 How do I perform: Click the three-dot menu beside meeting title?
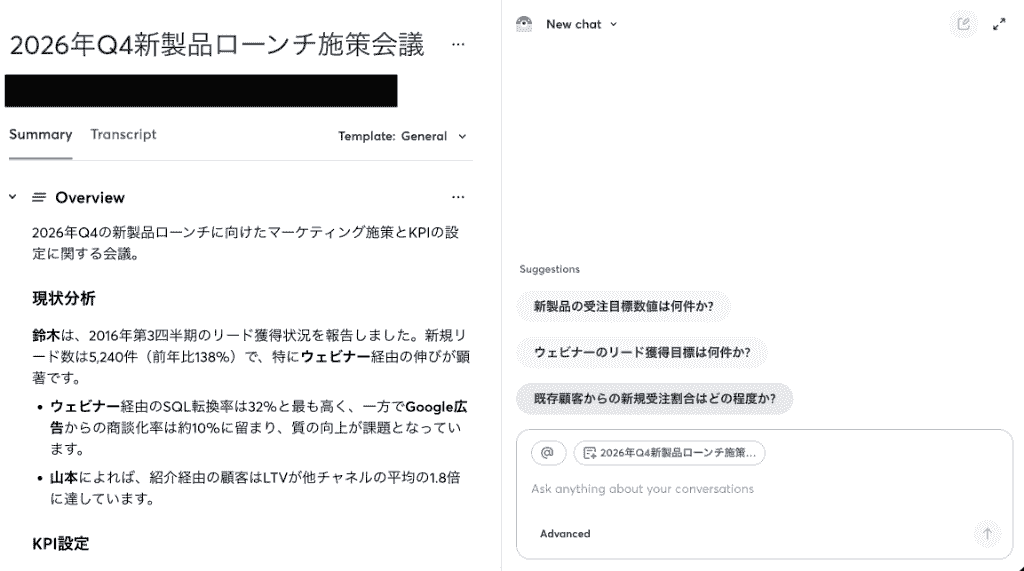(x=458, y=44)
